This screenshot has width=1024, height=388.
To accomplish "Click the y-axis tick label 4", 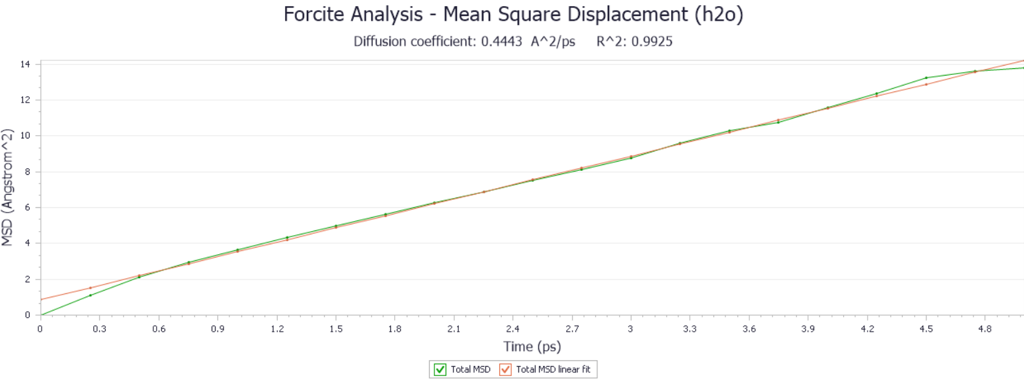I will [x=28, y=243].
